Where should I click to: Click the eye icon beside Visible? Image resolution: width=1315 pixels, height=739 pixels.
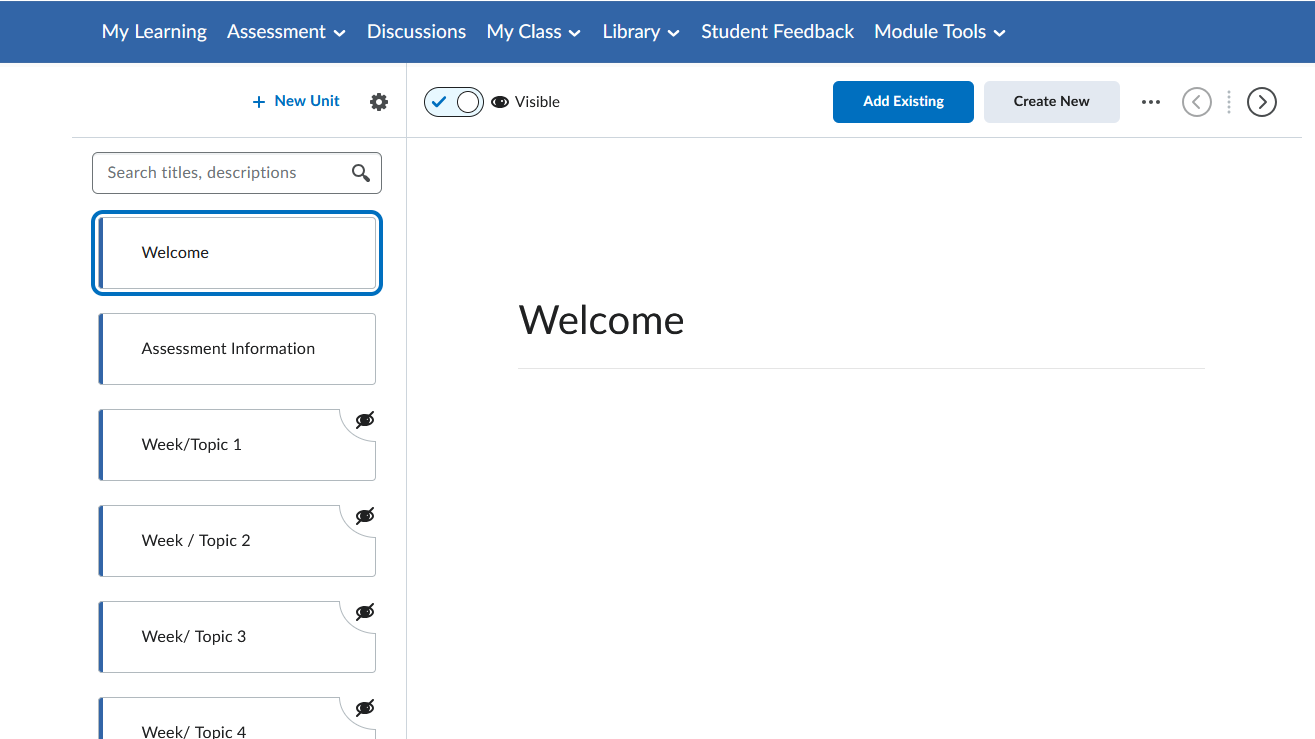pyautogui.click(x=499, y=101)
